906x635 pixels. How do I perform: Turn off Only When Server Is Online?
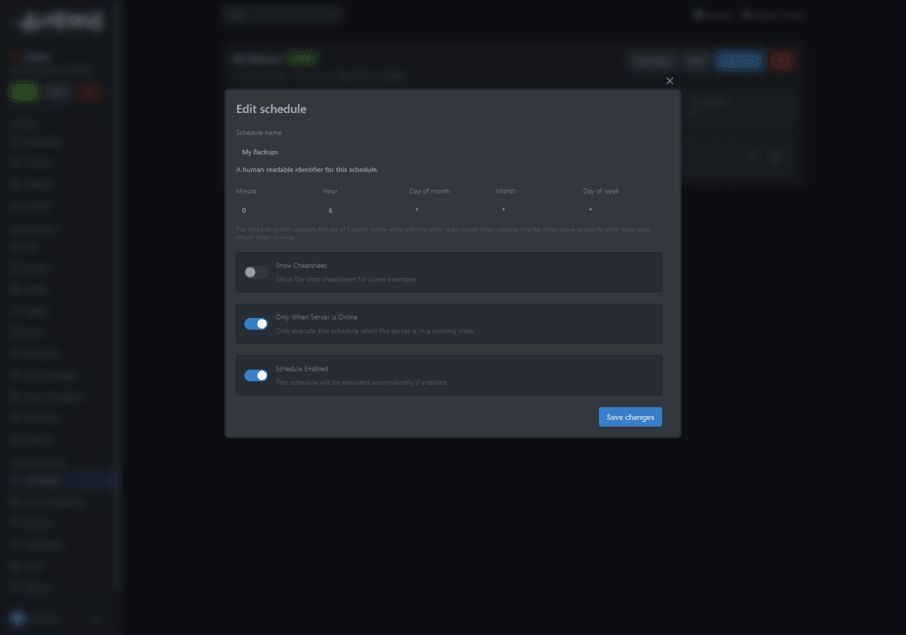click(x=256, y=324)
